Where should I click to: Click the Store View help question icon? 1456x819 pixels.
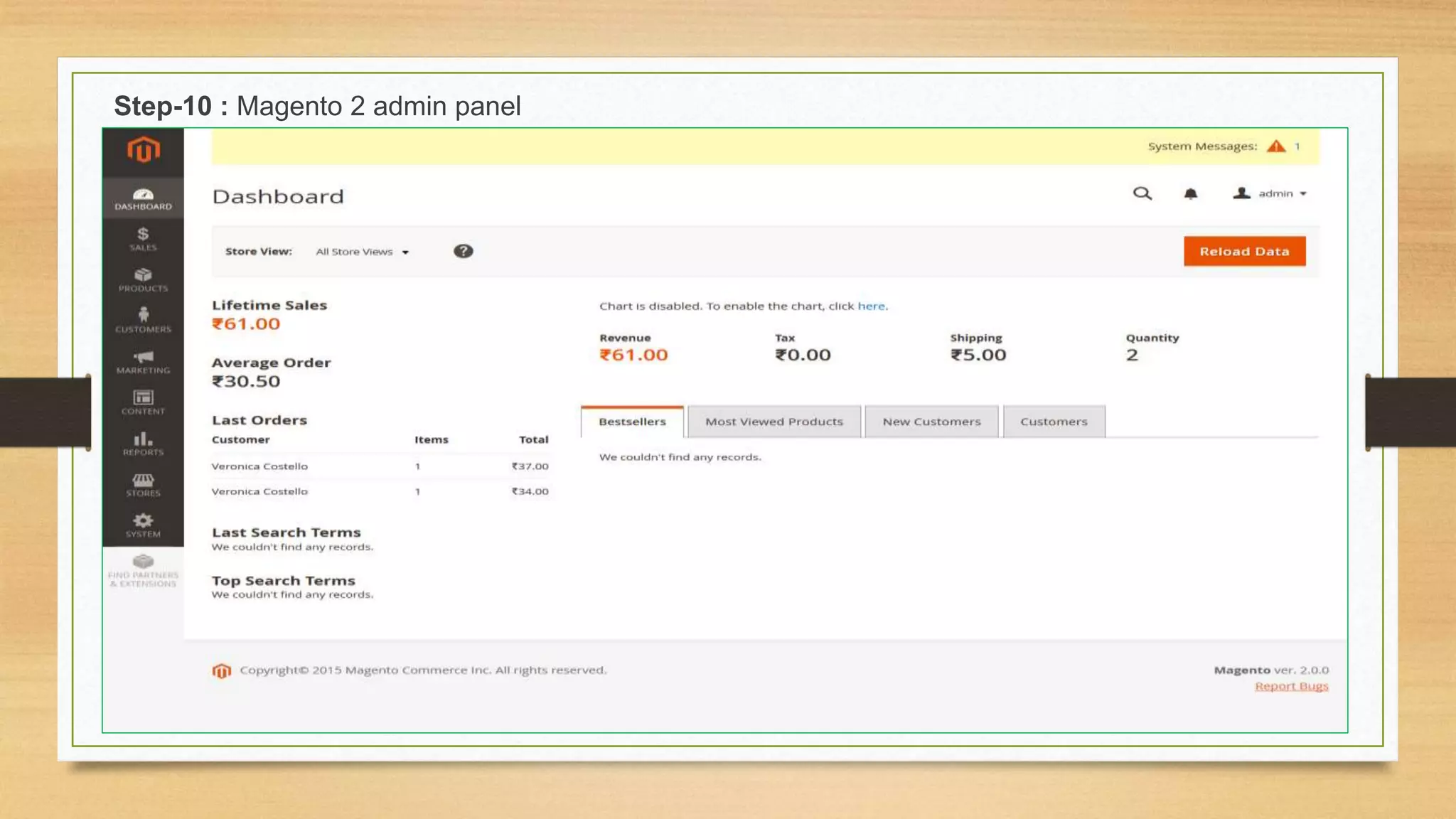click(x=464, y=251)
